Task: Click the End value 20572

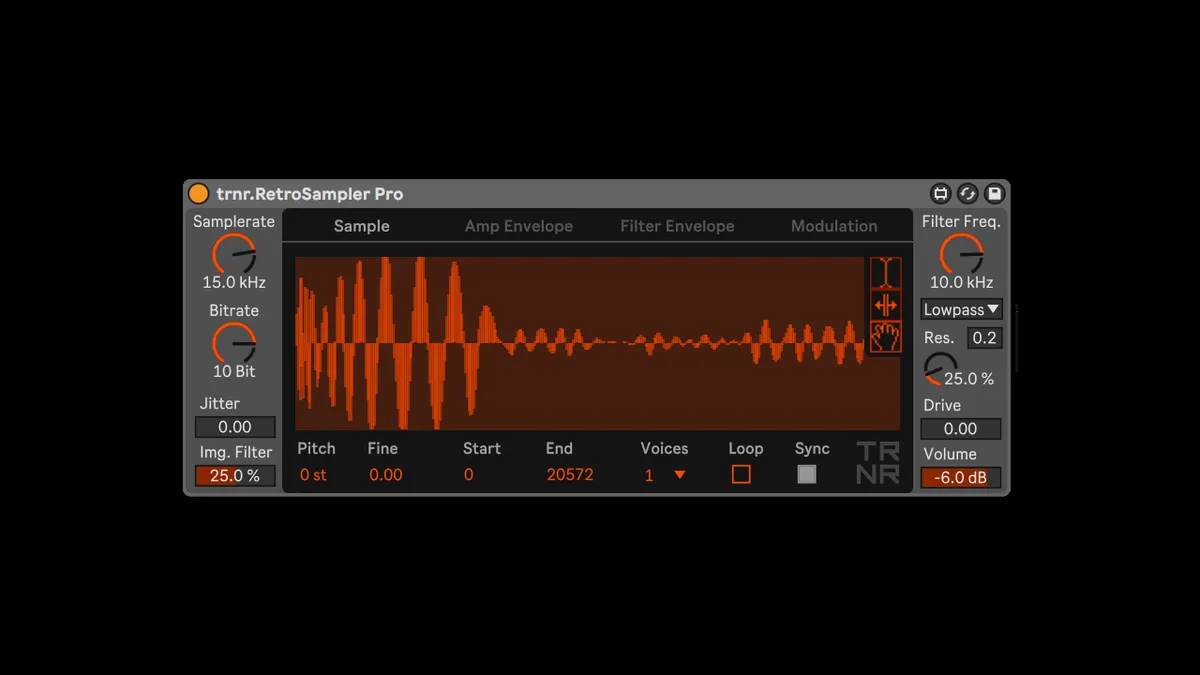Action: click(570, 475)
